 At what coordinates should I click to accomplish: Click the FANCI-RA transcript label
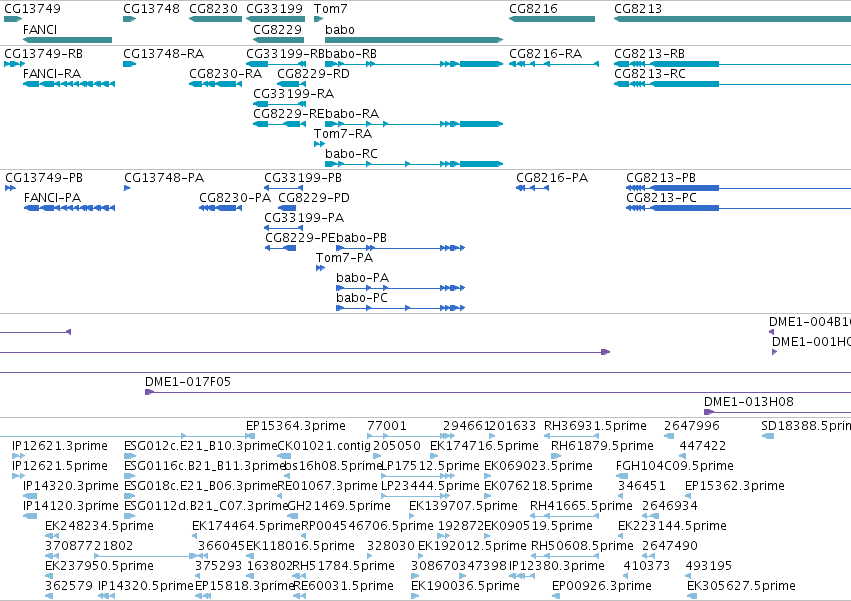click(x=52, y=73)
